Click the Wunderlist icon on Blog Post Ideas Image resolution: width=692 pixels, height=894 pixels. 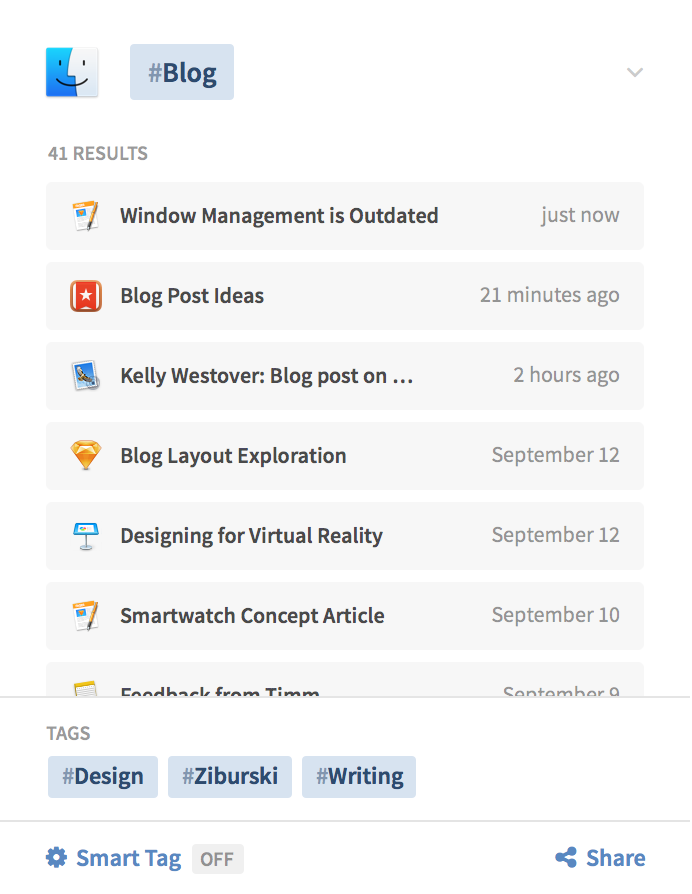tap(86, 295)
